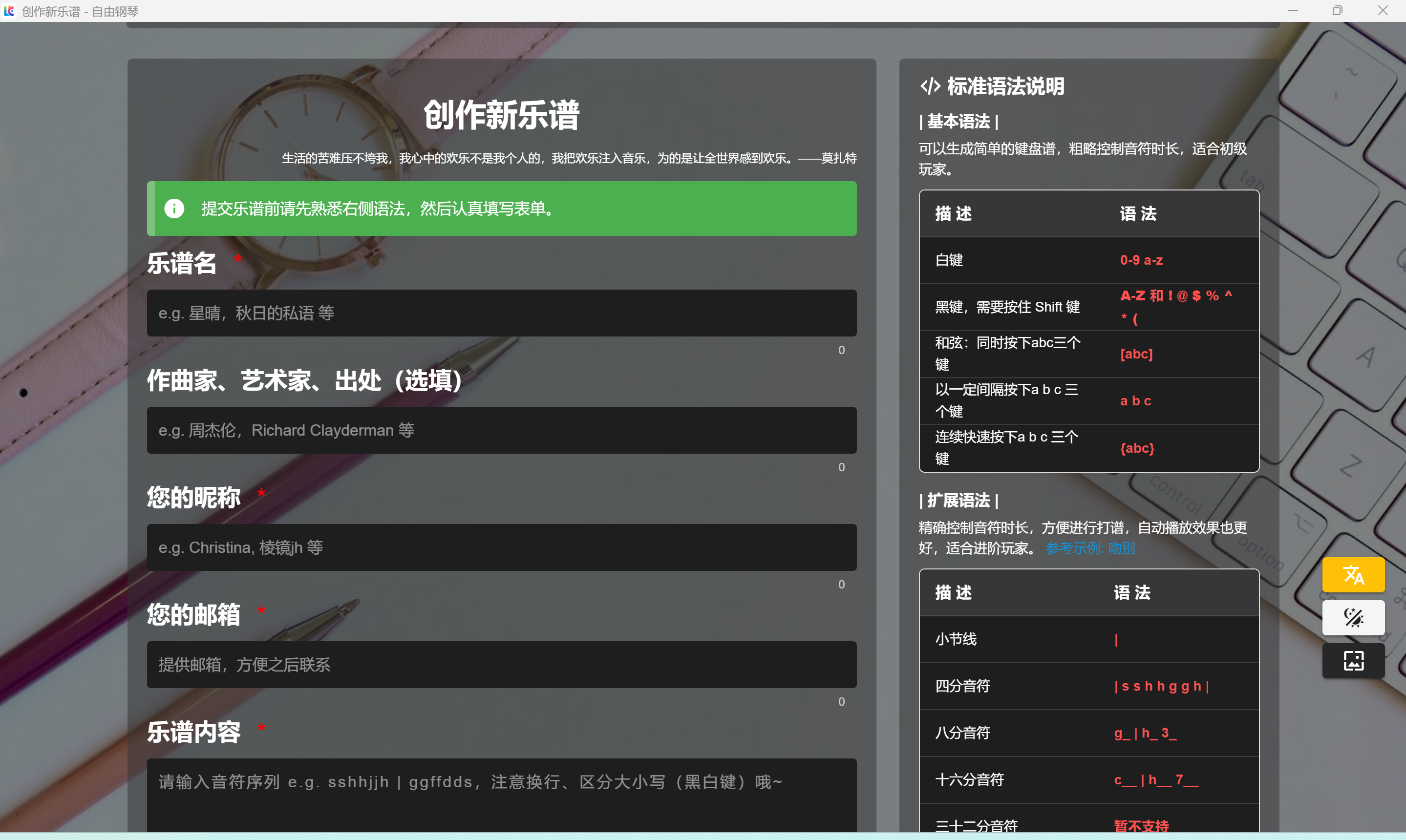Toggle the theme switch floating button
The image size is (1406, 840).
[x=1353, y=618]
